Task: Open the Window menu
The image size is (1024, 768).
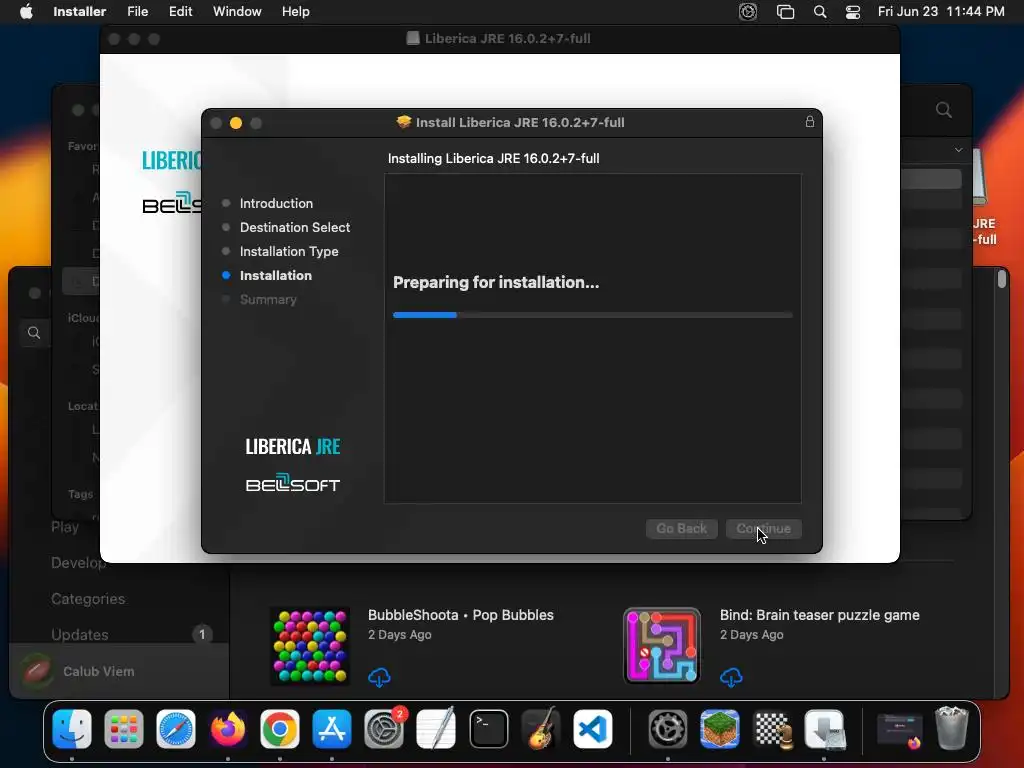Action: tap(237, 12)
